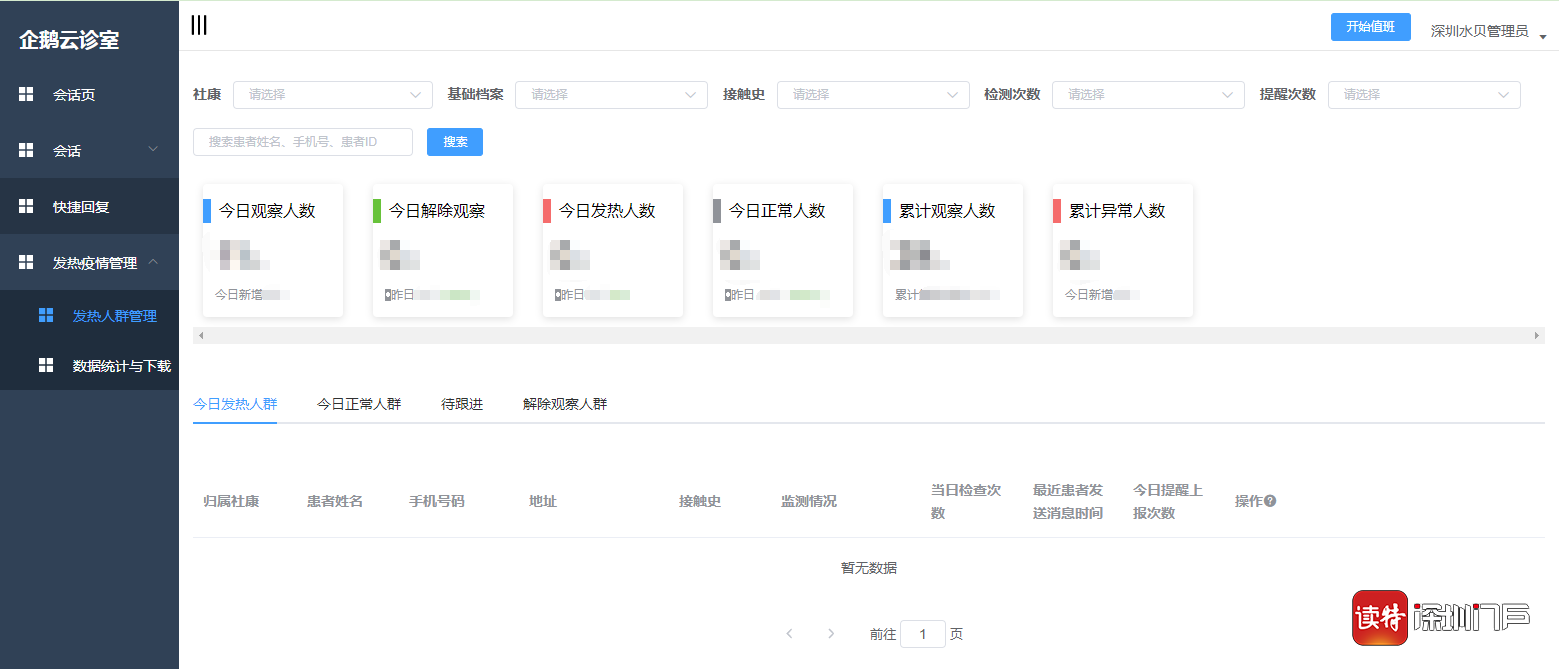Viewport: 1559px width, 669px height.
Task: Click the patient name search input field
Action: point(302,142)
